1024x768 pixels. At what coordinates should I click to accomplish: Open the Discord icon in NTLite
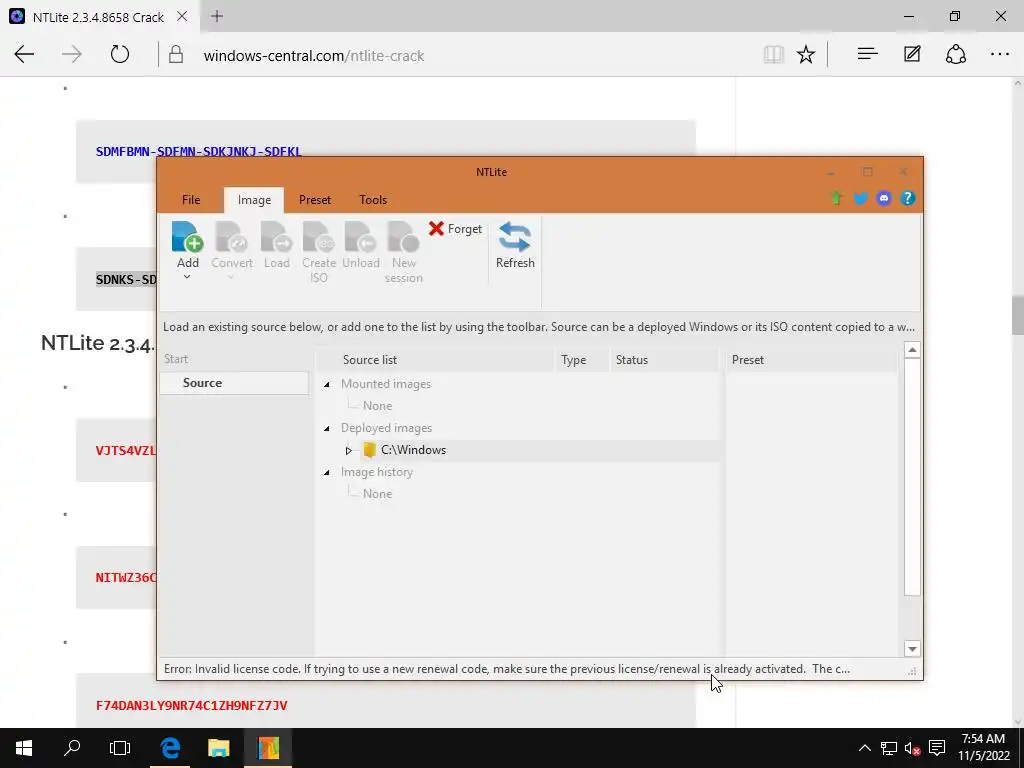point(884,199)
